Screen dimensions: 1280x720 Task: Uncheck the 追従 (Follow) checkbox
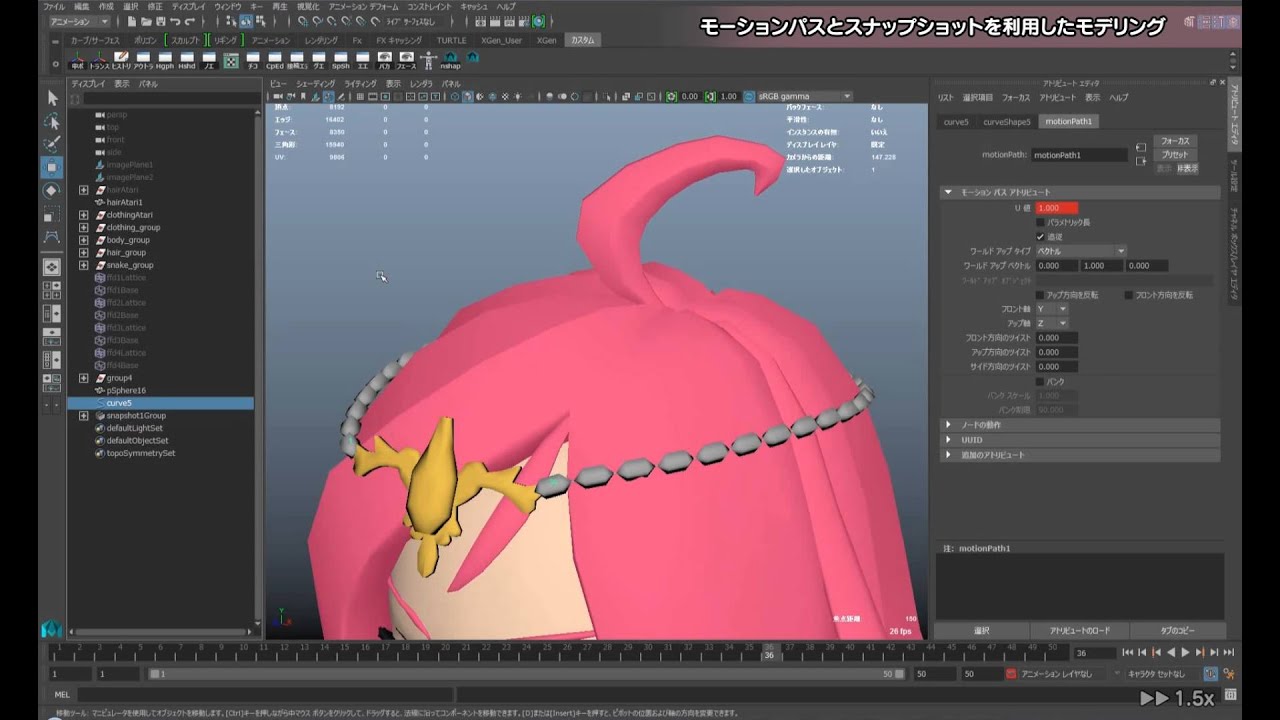[1040, 237]
